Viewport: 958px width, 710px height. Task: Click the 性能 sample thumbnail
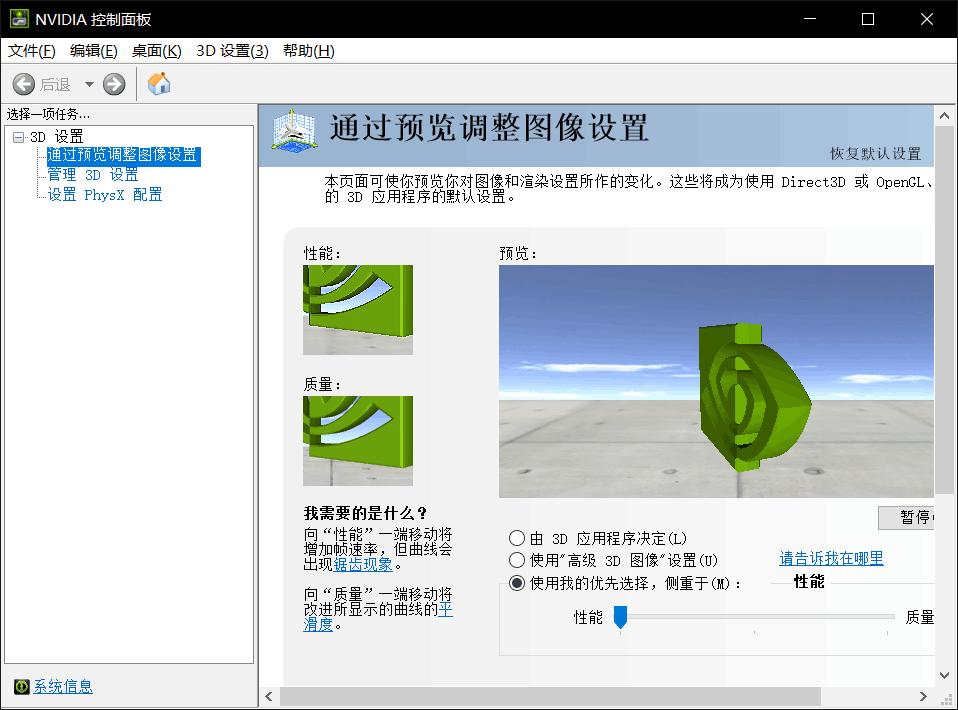click(x=358, y=310)
